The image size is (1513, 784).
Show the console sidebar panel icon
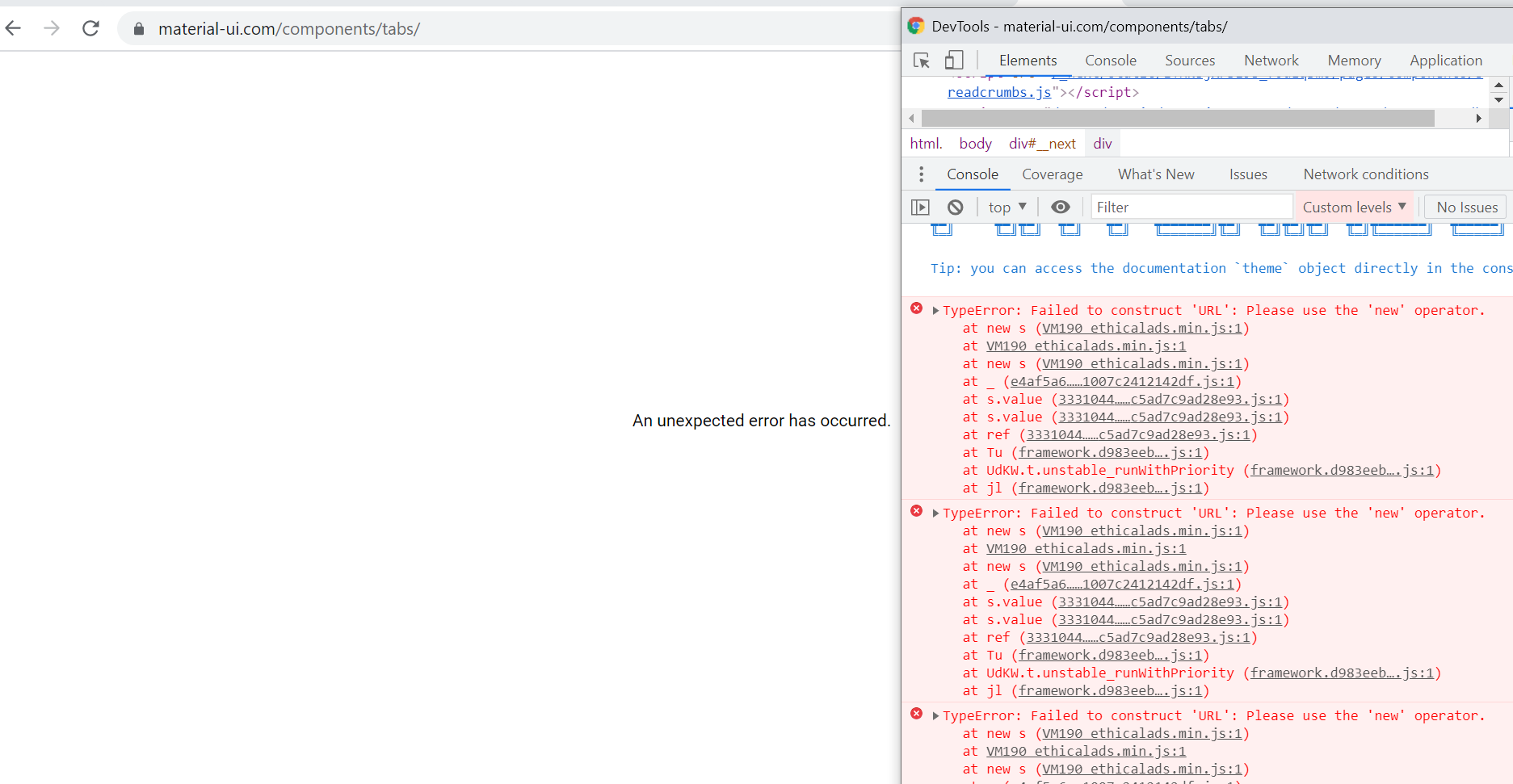click(x=920, y=207)
